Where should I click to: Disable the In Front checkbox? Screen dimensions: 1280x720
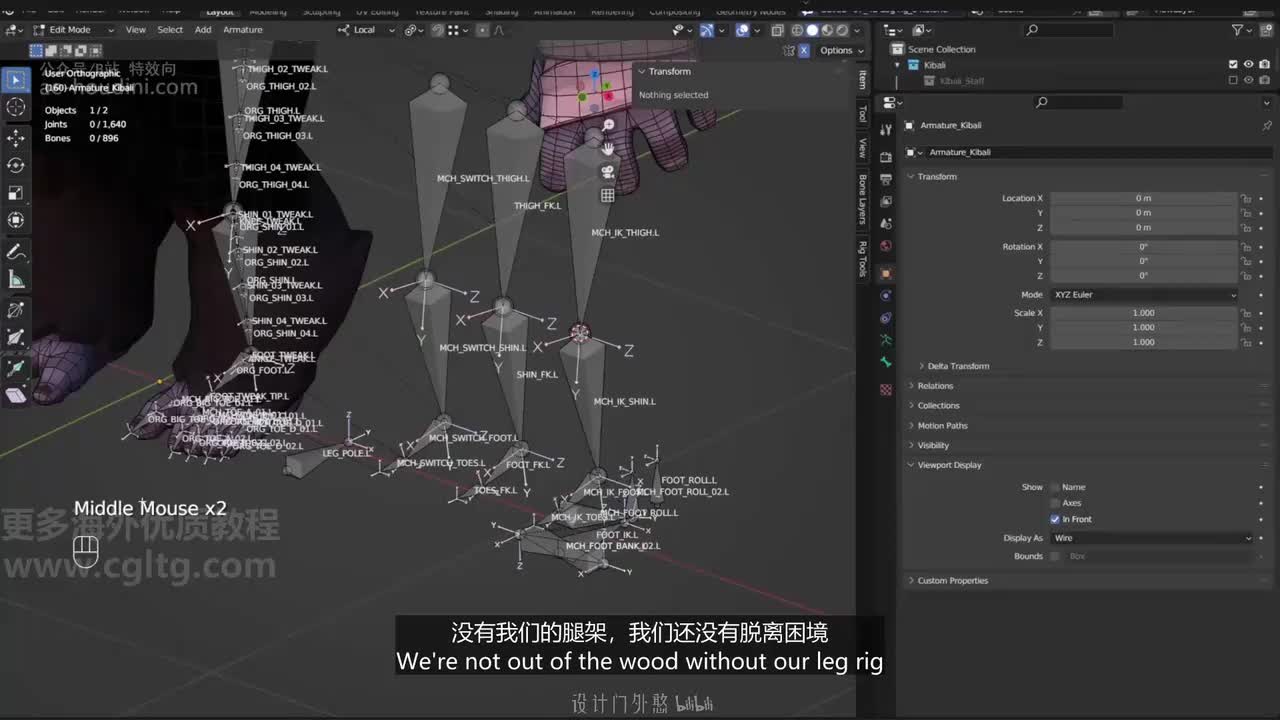(x=1055, y=519)
